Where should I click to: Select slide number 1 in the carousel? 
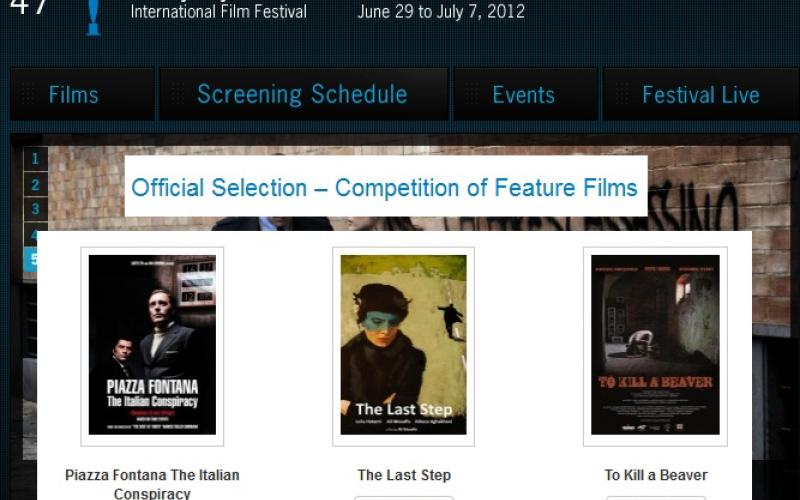coord(35,159)
